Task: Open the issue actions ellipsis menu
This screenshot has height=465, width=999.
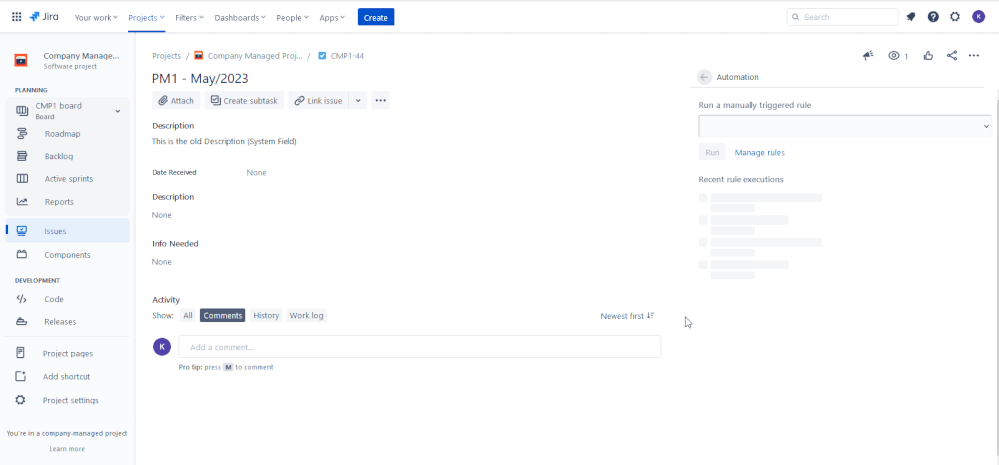Action: [x=974, y=56]
